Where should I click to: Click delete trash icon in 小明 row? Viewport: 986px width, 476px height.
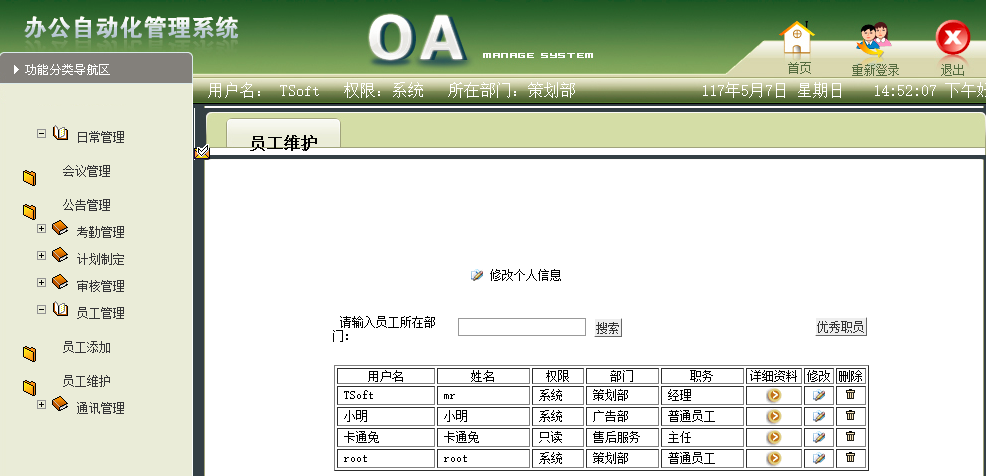[850, 415]
